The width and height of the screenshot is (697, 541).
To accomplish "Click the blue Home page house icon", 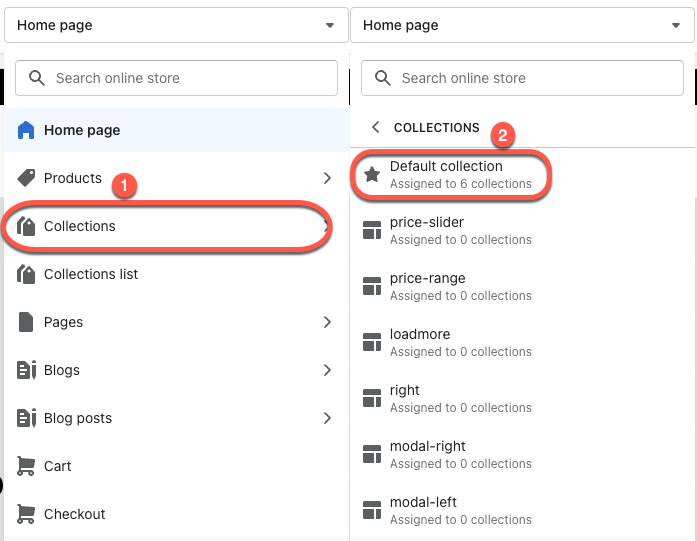I will click(x=26, y=130).
